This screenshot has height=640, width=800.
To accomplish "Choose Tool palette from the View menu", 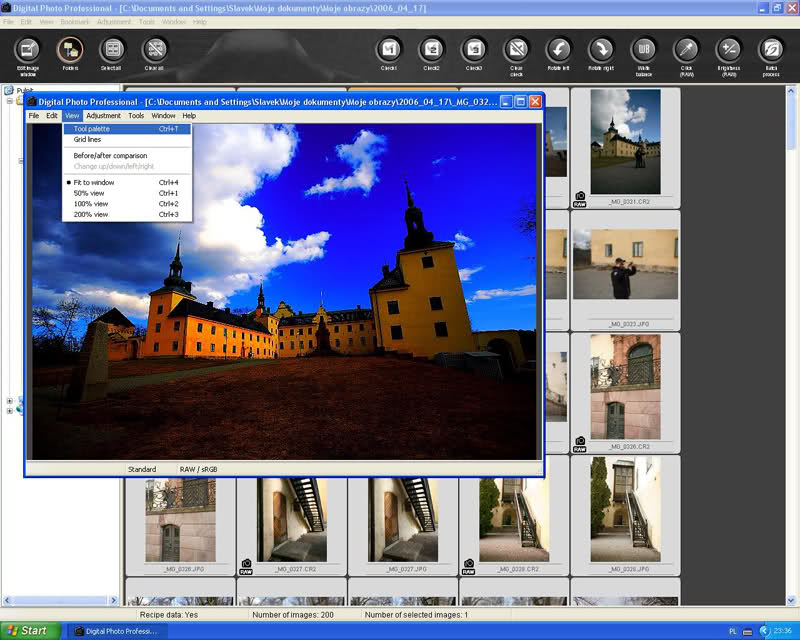I will coord(127,129).
